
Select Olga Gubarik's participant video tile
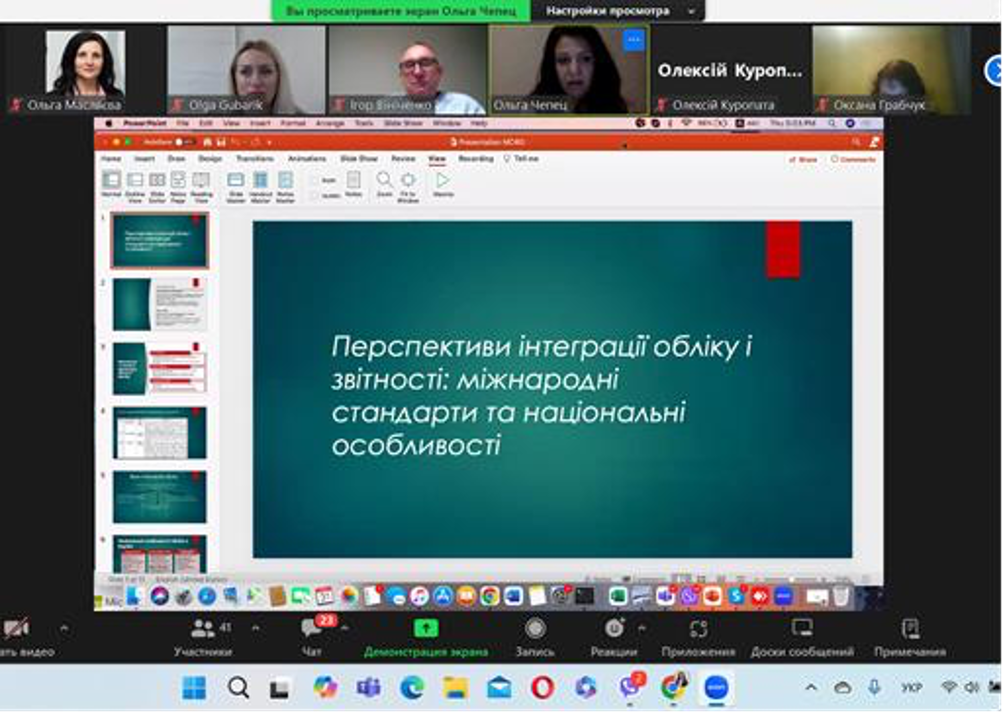coord(247,70)
